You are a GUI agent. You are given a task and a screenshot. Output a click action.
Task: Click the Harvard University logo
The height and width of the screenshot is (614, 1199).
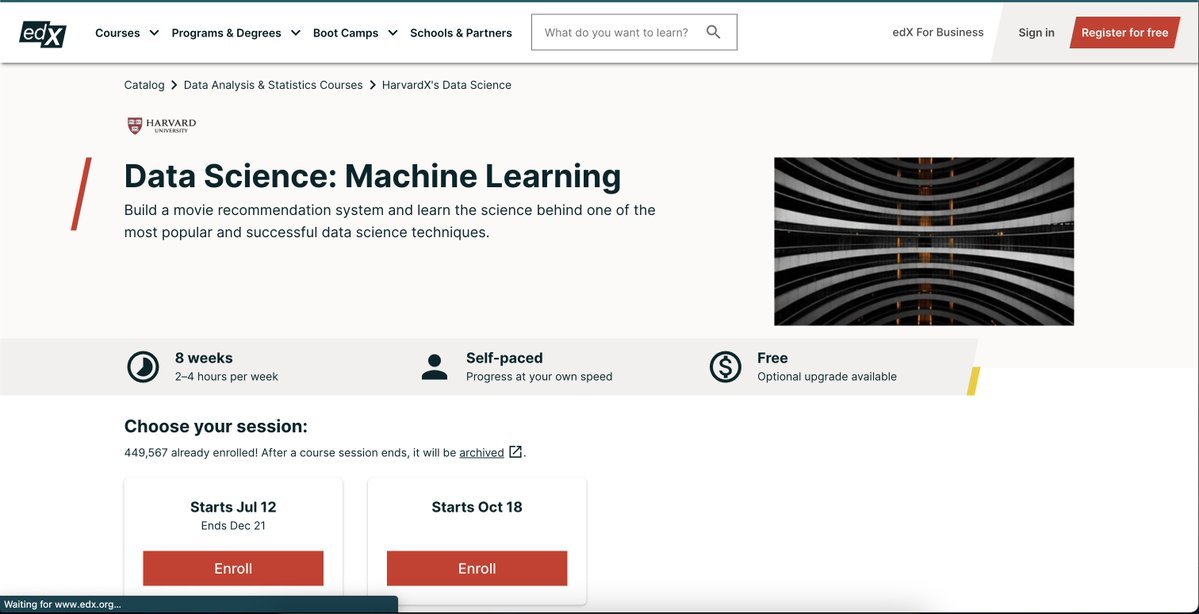pos(161,125)
